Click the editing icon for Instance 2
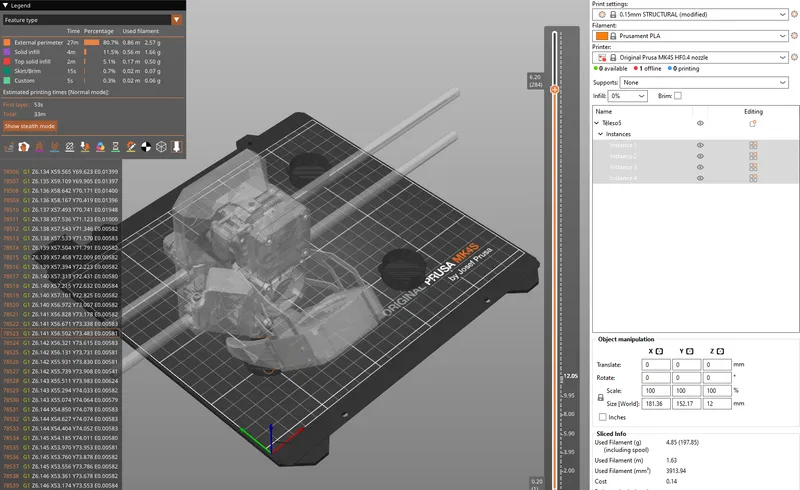This screenshot has width=800, height=490. tap(753, 156)
